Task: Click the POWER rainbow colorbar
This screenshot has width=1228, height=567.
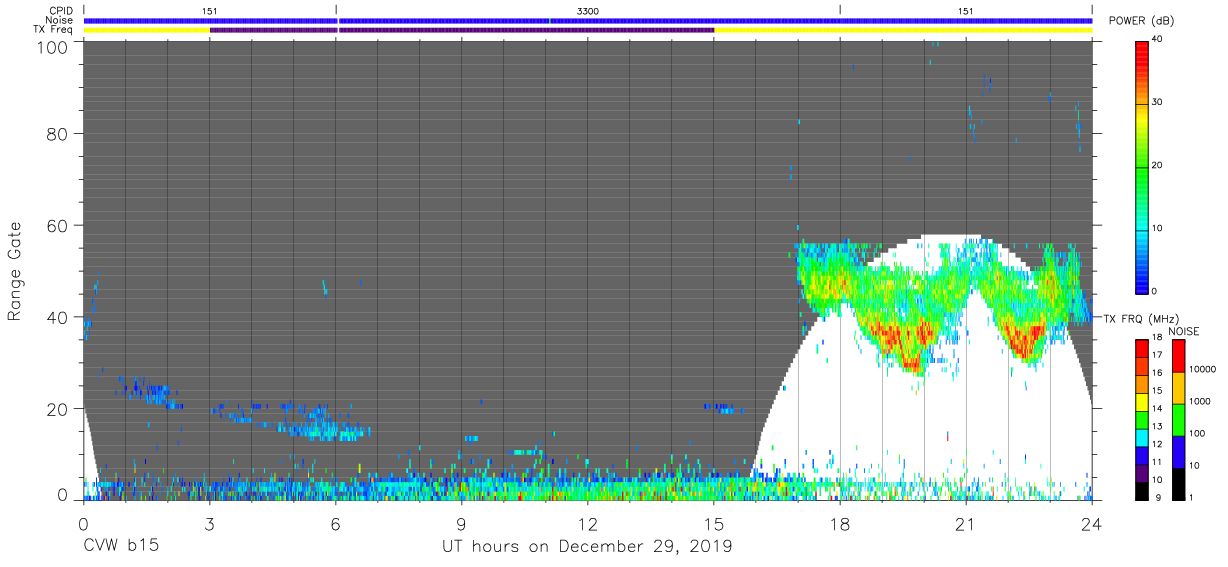Action: coord(1141,166)
